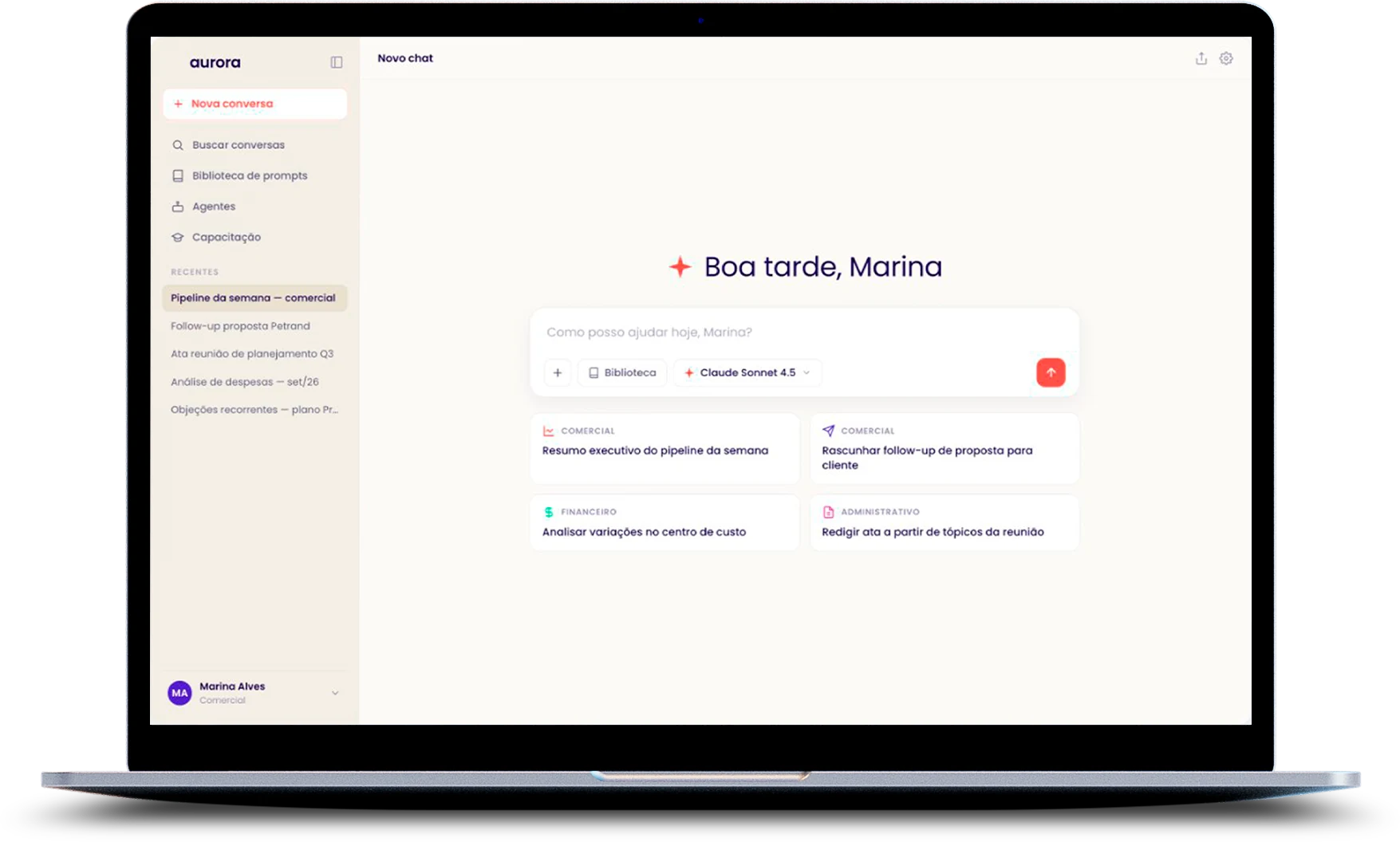Click the paper plane icon on follow-up card
The height and width of the screenshot is (842, 1400).
[x=828, y=431]
